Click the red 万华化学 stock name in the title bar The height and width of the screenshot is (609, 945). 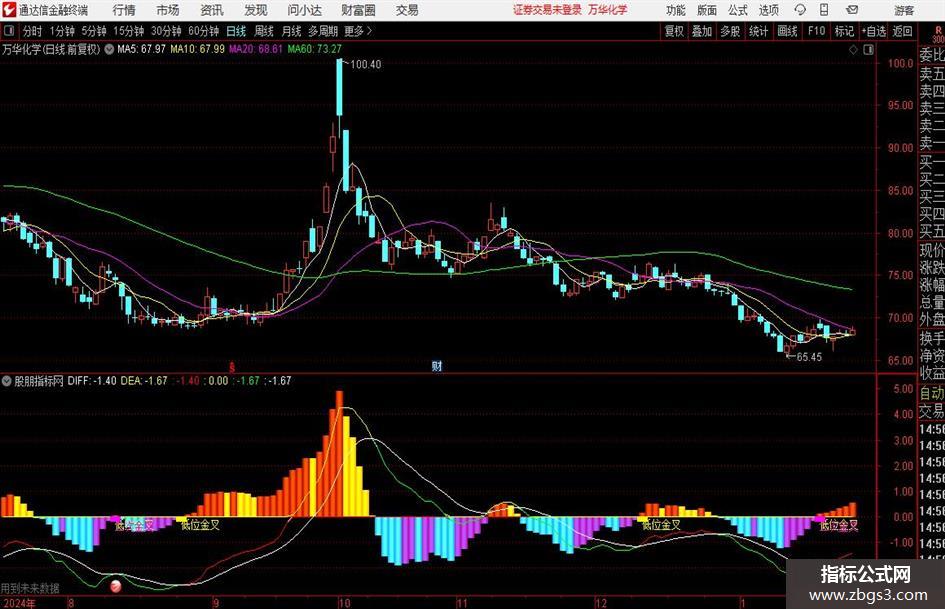point(607,10)
